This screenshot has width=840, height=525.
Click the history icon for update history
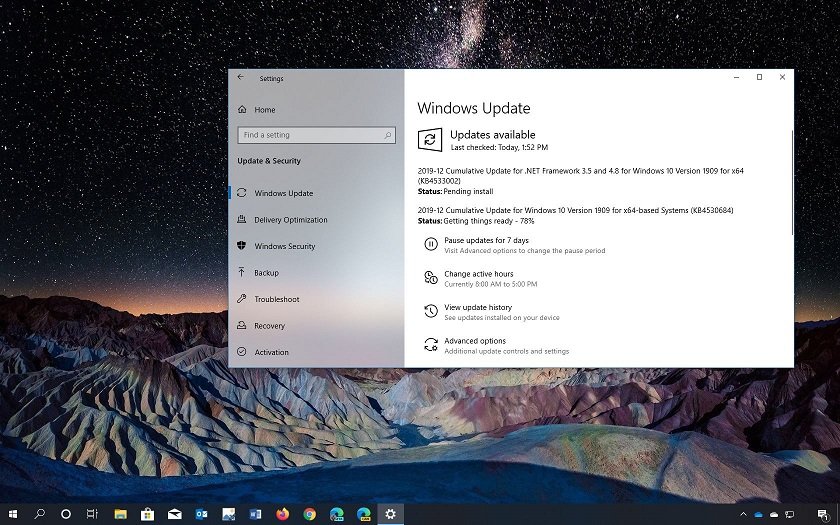[430, 311]
